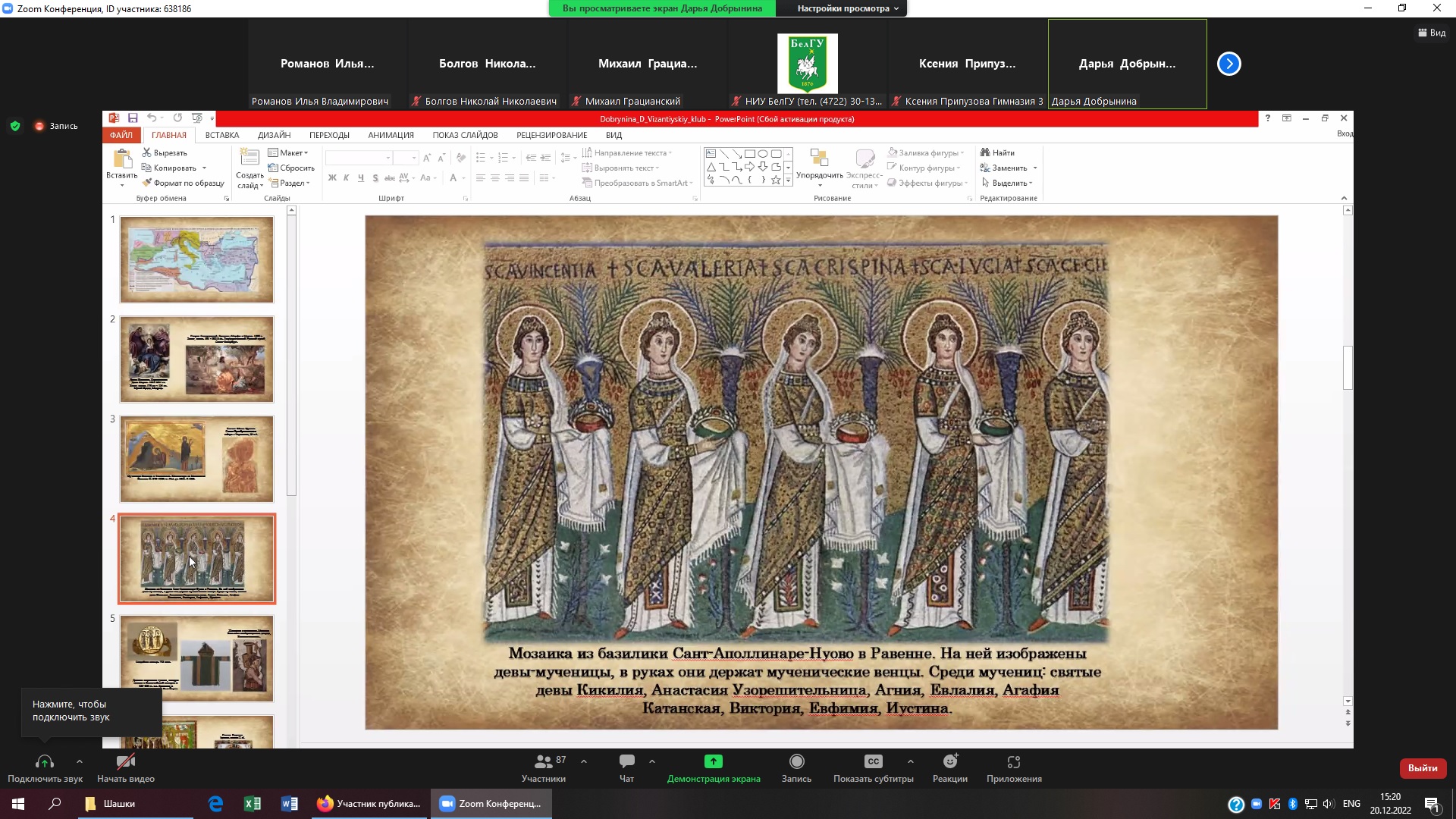The image size is (1456, 819).
Task: Expand the participants options caret
Action: tap(583, 761)
